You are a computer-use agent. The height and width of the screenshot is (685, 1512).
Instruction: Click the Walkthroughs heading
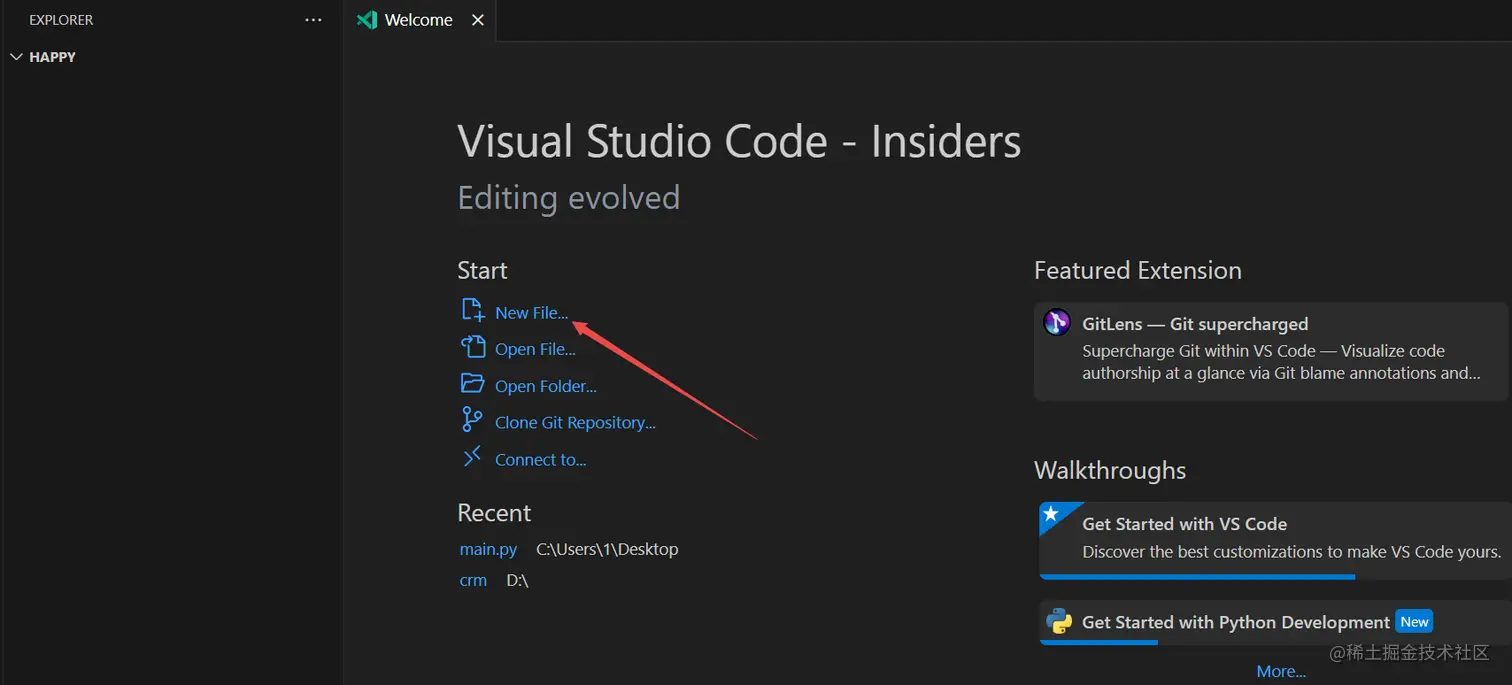click(x=1110, y=470)
